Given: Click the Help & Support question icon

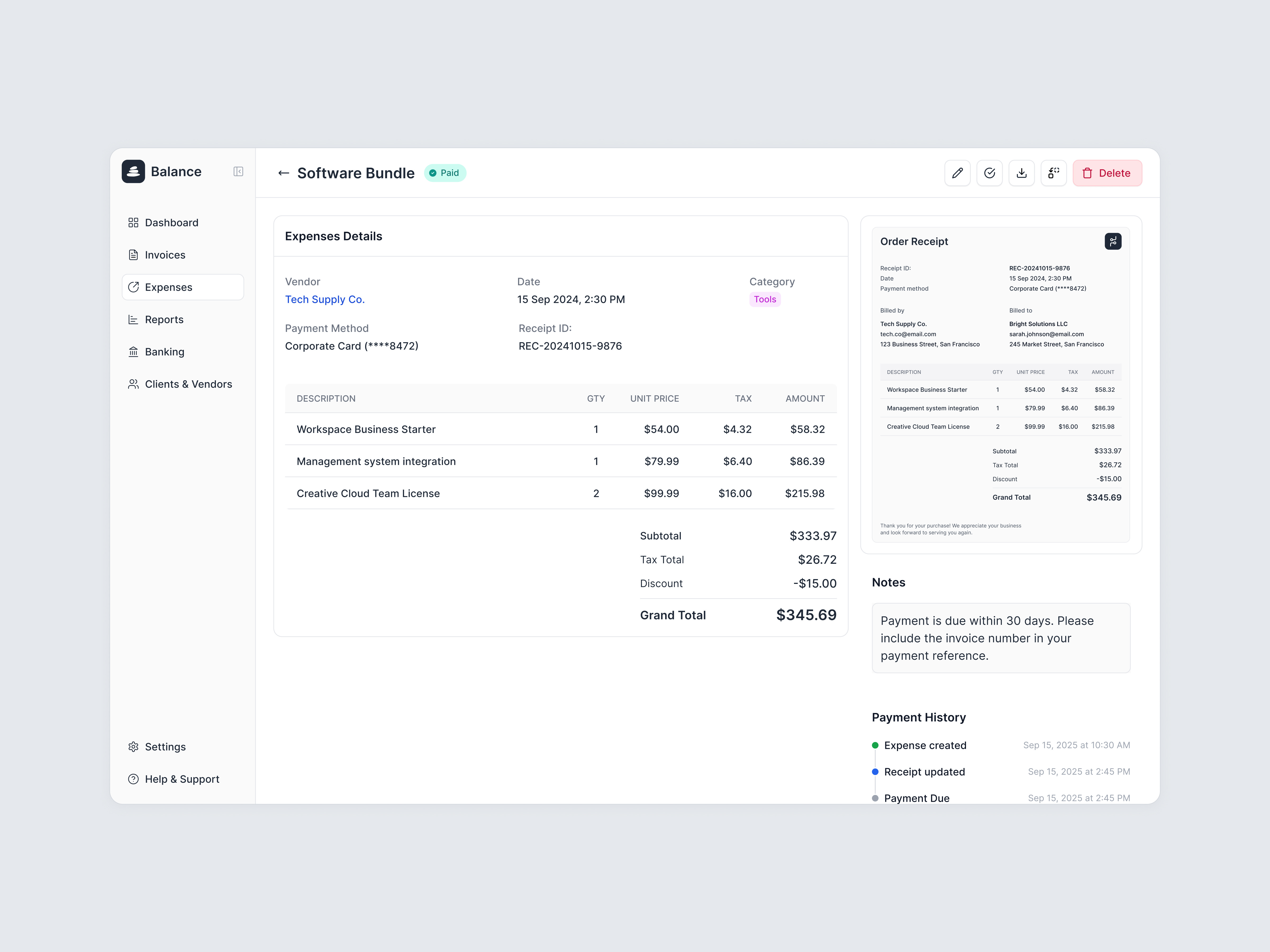Looking at the screenshot, I should (133, 779).
